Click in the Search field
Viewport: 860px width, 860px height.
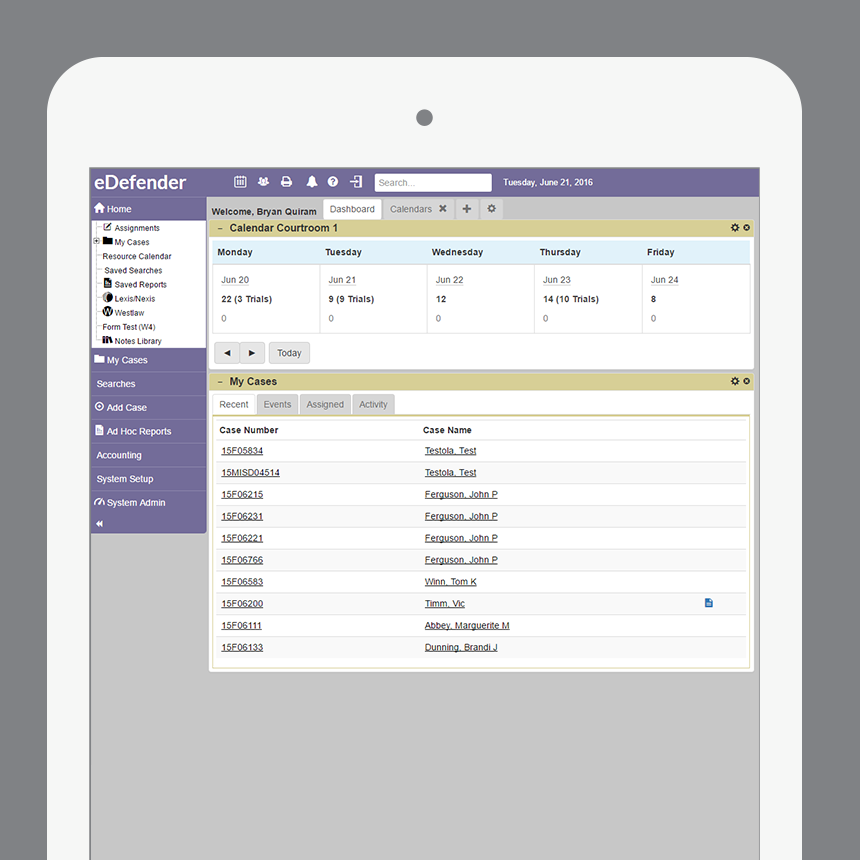point(433,183)
